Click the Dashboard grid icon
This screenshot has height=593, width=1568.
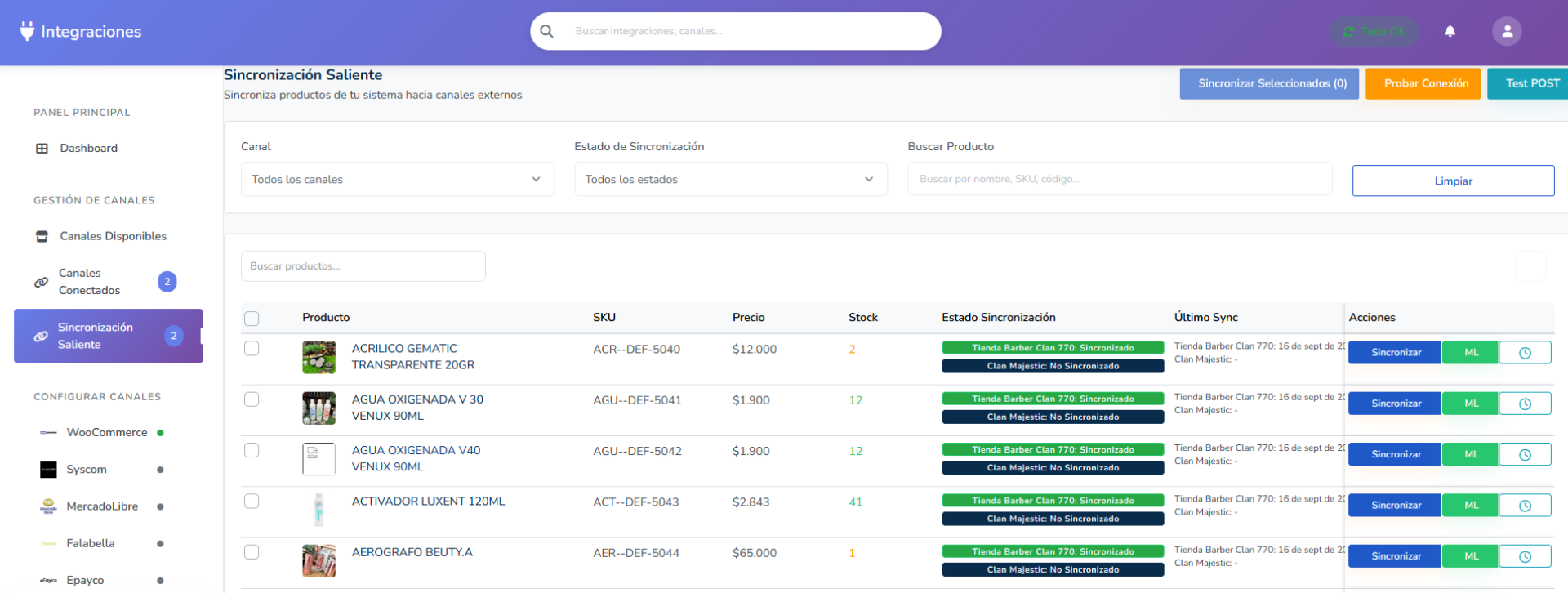click(42, 149)
